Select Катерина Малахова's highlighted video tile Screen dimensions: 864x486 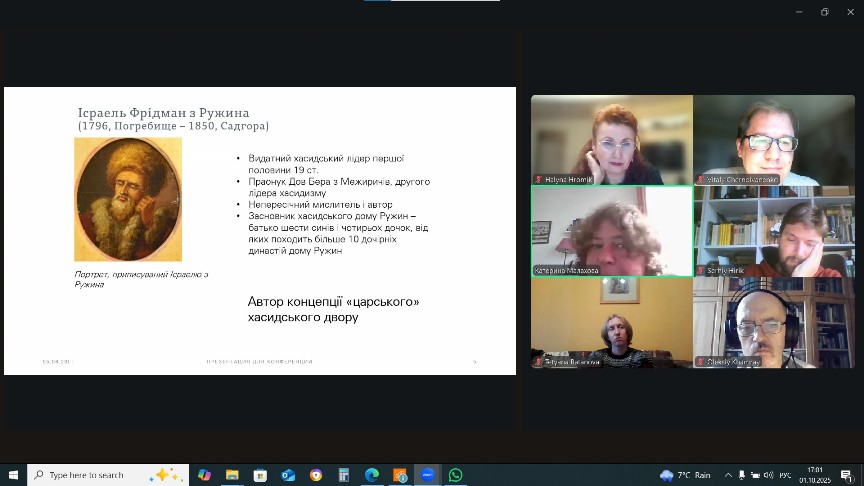tap(612, 231)
